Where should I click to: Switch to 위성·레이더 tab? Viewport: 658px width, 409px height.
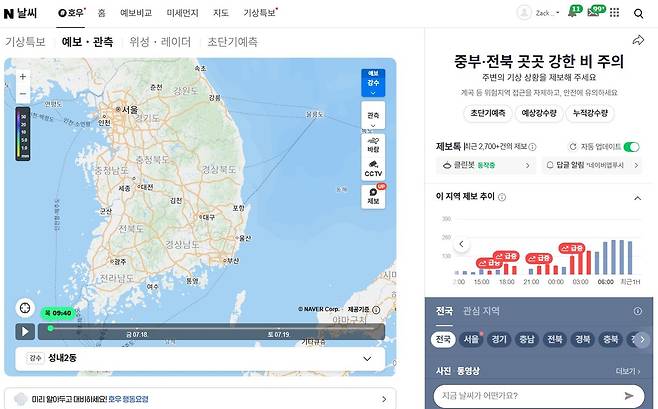pos(160,42)
